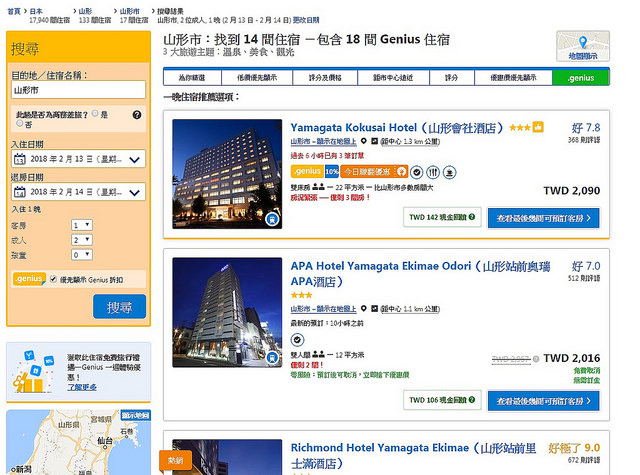
Task: Click Kokusai Hotel's show on map link
Action: (x=323, y=142)
